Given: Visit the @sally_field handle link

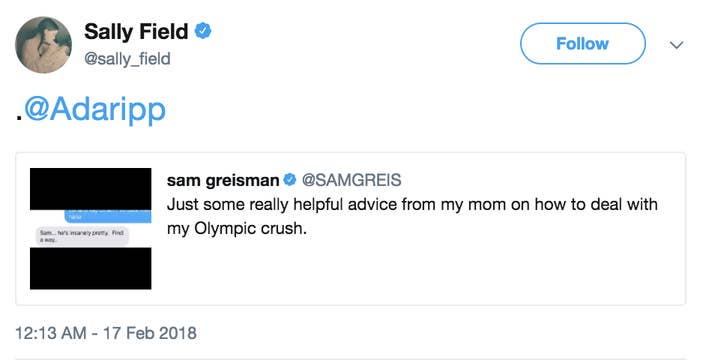Looking at the screenshot, I should (x=127, y=59).
